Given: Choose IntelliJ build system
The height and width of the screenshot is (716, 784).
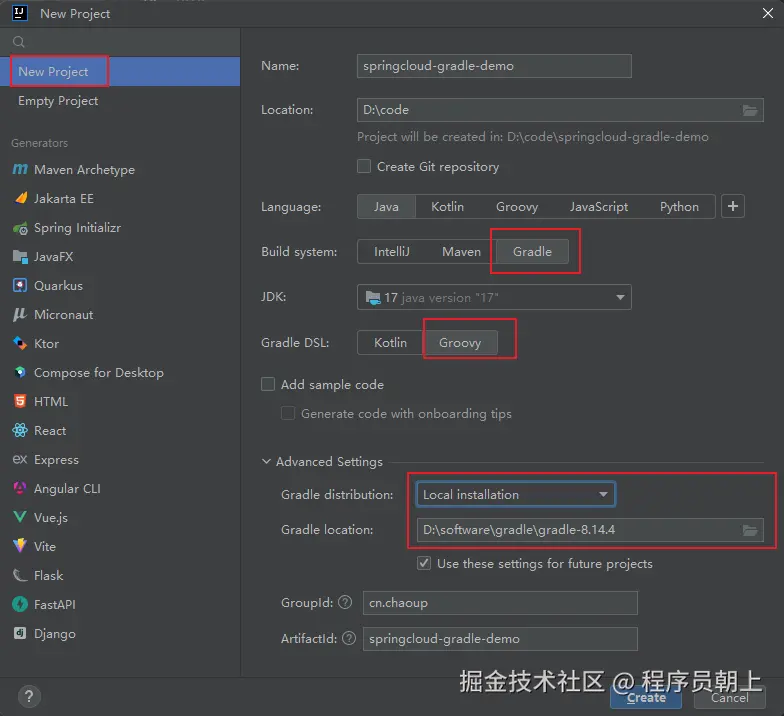Looking at the screenshot, I should point(392,252).
